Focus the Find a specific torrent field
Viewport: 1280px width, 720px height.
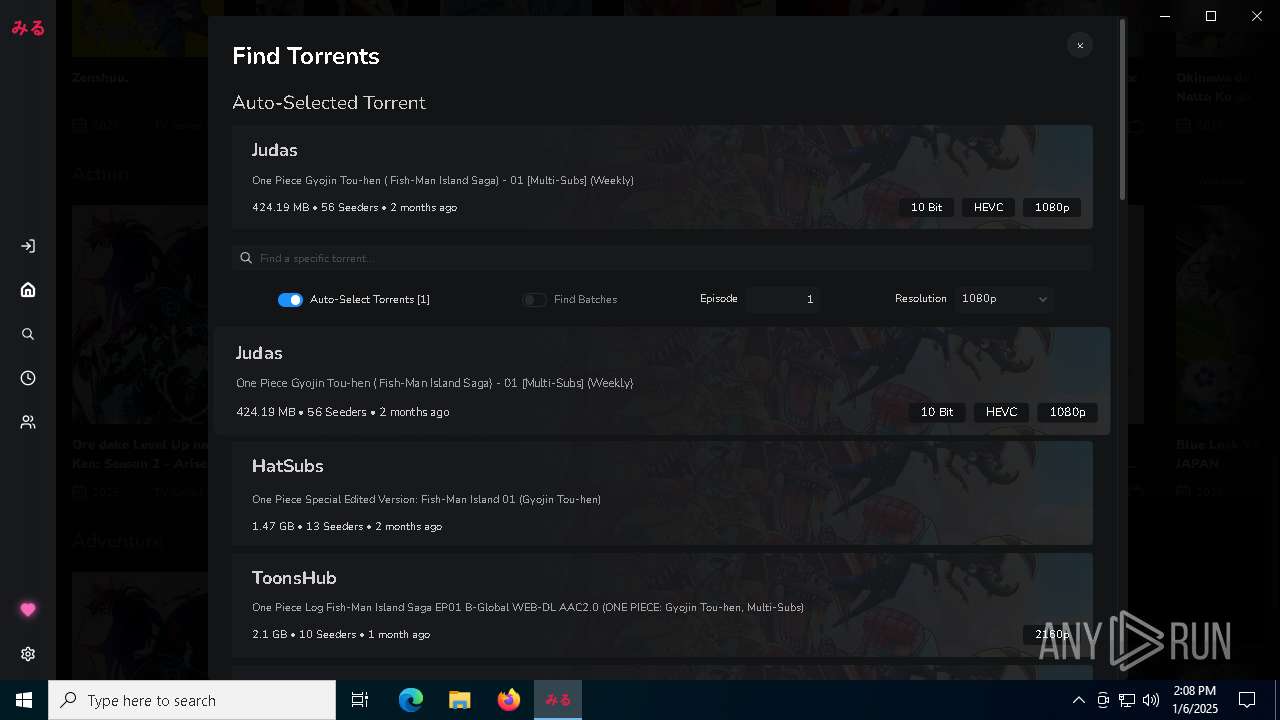[x=662, y=258]
